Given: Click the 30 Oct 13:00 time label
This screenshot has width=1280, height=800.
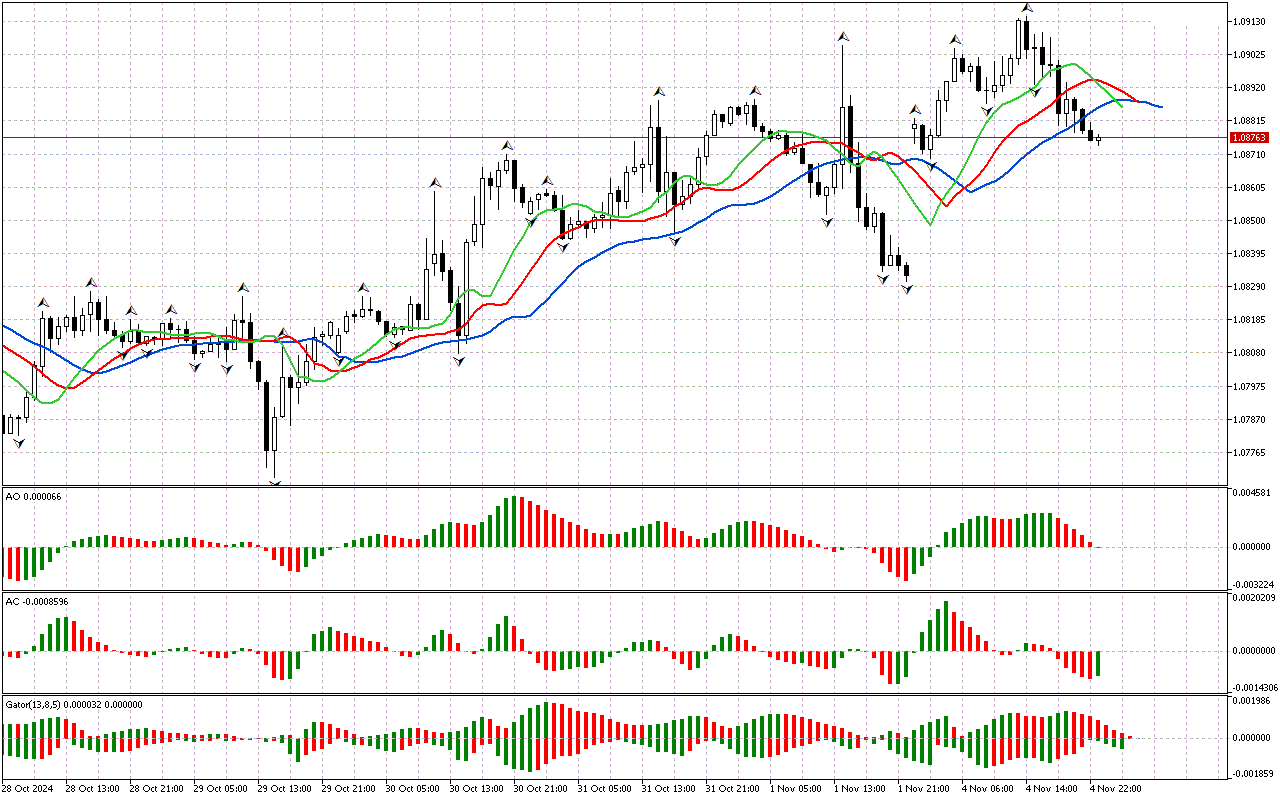Looking at the screenshot, I should (x=477, y=788).
